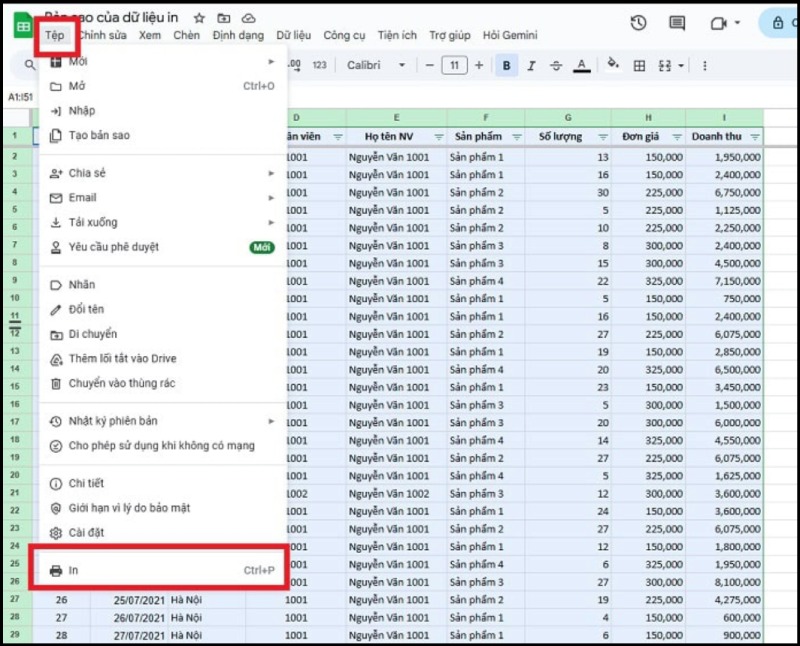Open the text color picker
Viewport: 800px width, 646px height.
582,66
